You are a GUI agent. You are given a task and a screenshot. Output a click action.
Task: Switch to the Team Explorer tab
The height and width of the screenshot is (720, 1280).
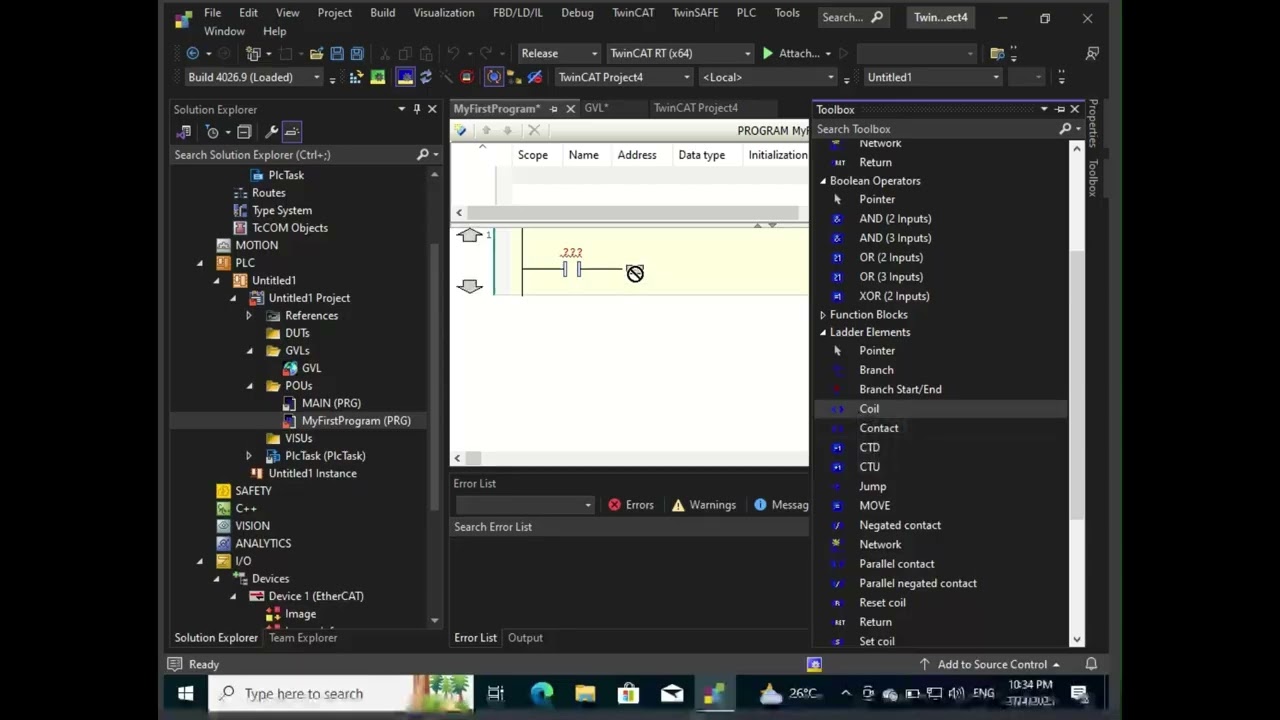tap(303, 638)
